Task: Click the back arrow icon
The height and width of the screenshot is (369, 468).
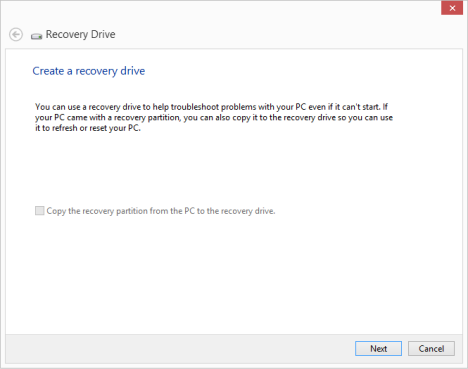Action: point(16,34)
